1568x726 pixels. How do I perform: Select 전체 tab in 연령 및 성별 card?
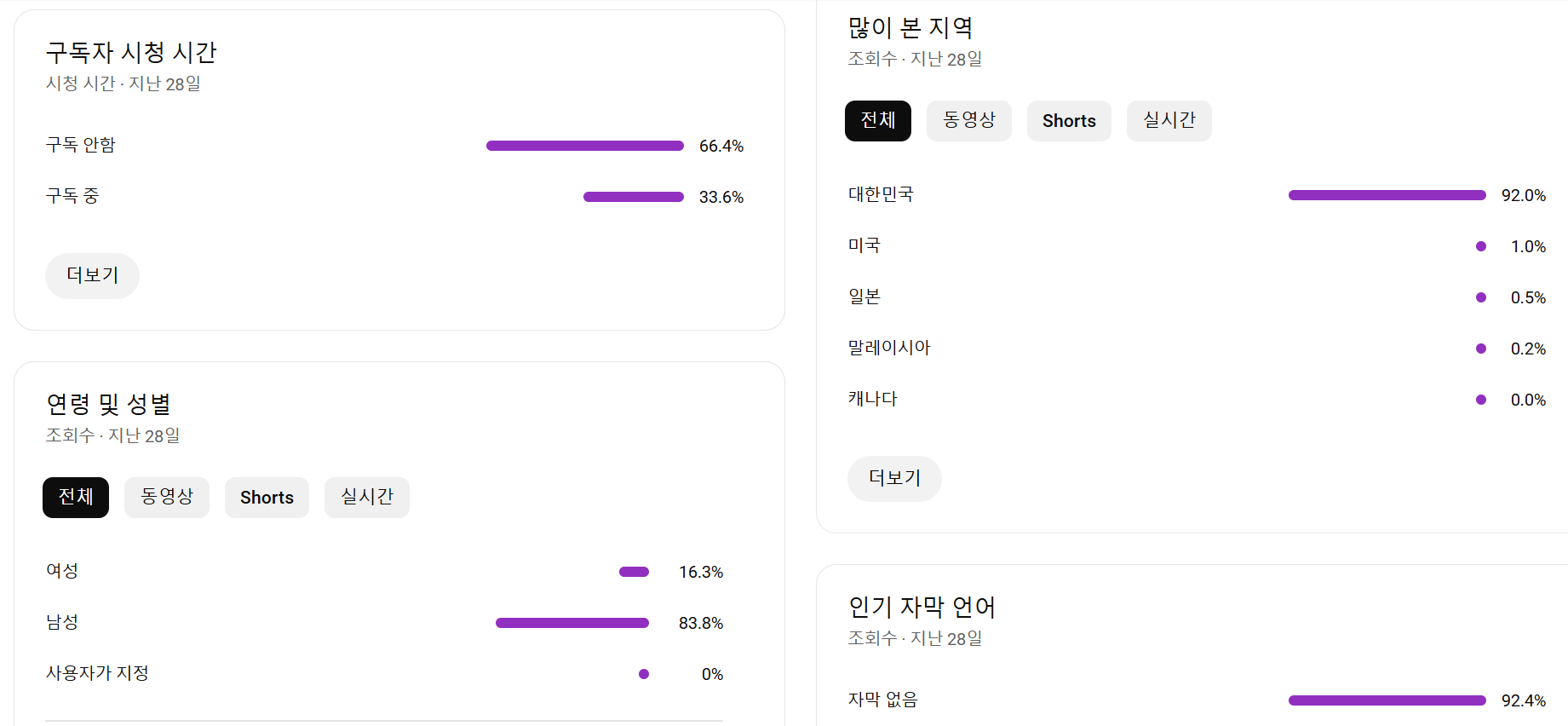[x=76, y=498]
